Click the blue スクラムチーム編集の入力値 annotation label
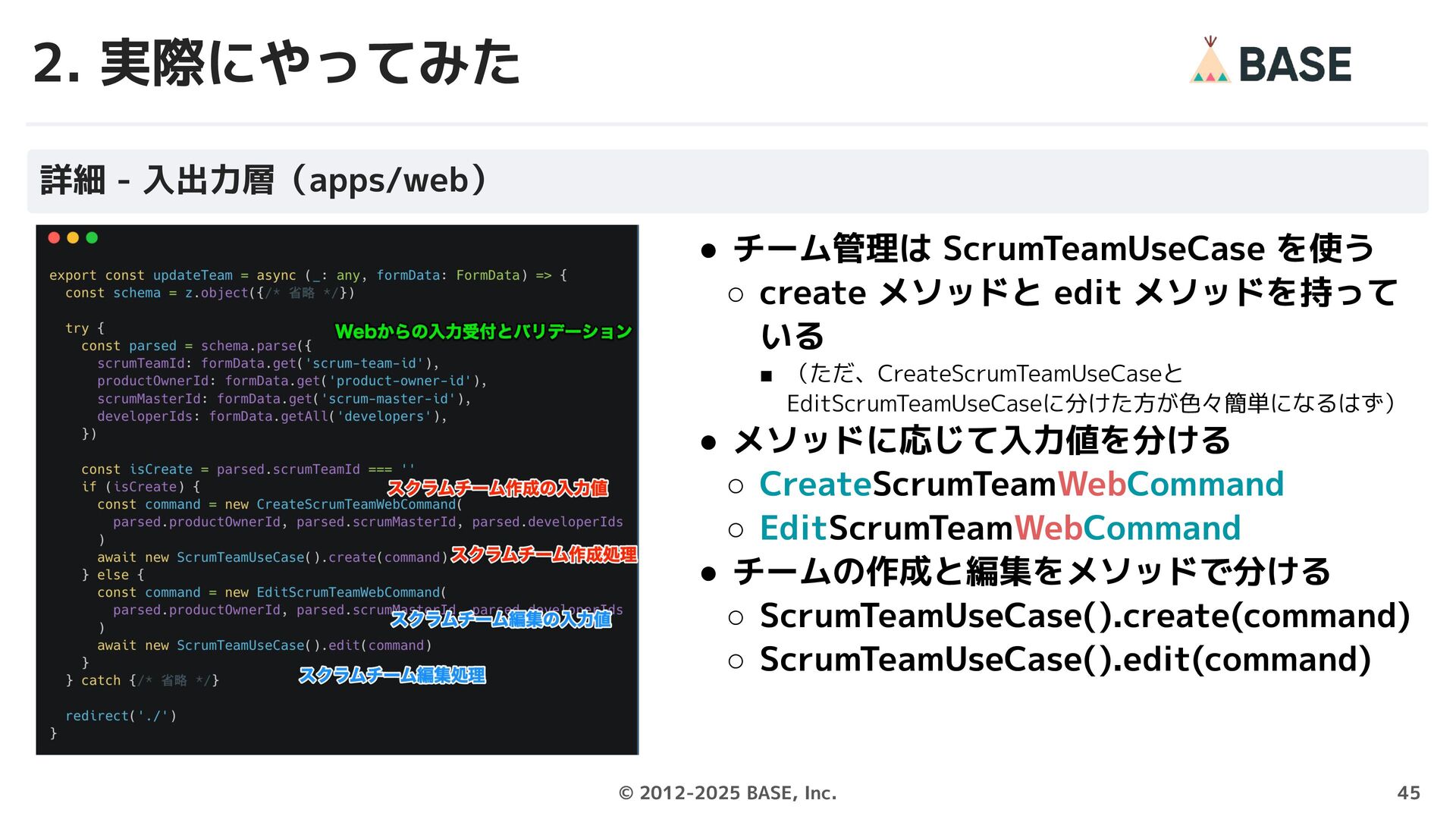The width and height of the screenshot is (1456, 819). (500, 620)
